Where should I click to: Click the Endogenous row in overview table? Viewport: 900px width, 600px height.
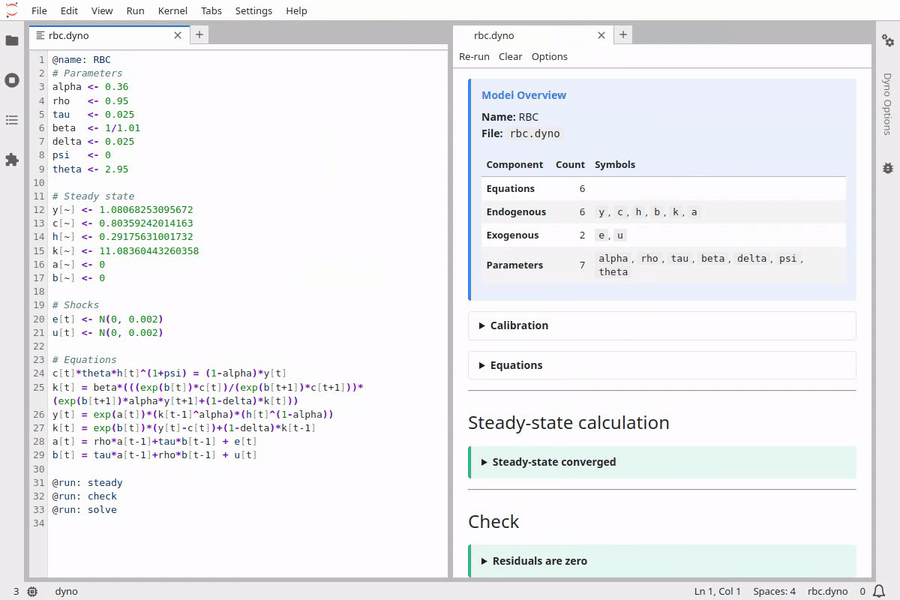(663, 212)
